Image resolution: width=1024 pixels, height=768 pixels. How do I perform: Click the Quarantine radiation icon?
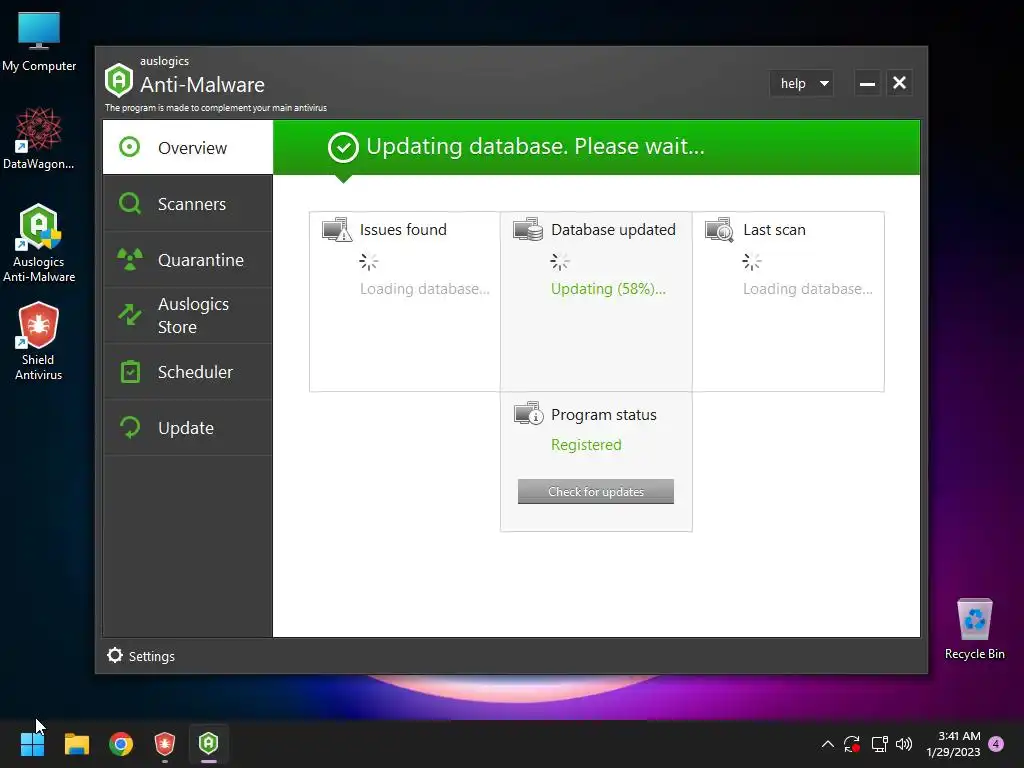(130, 259)
